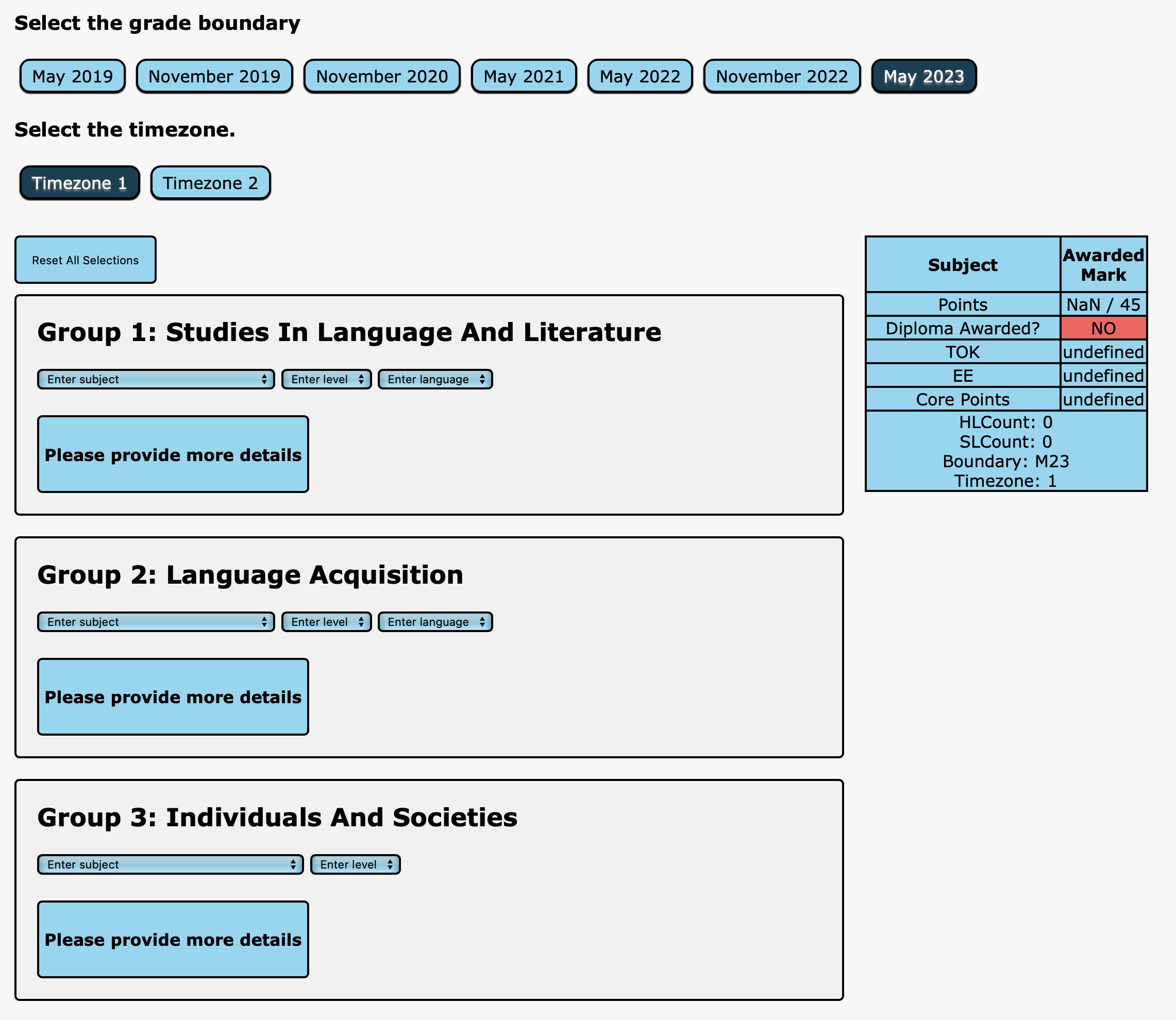The image size is (1176, 1020).
Task: Keep Timezone 1 selected
Action: [79, 182]
